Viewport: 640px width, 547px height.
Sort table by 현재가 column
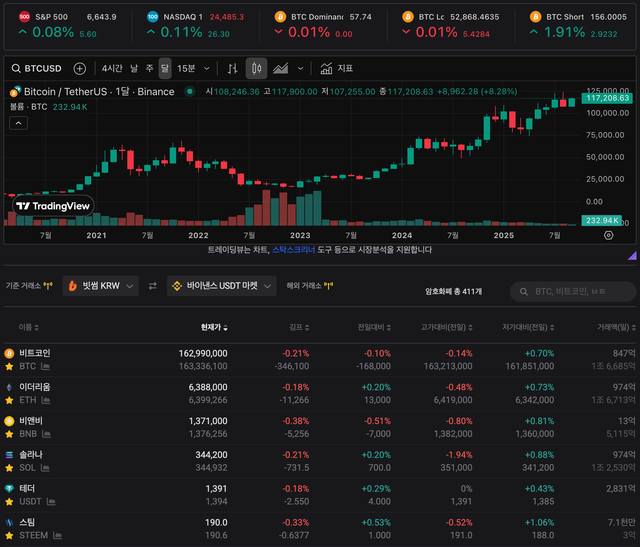(x=214, y=327)
